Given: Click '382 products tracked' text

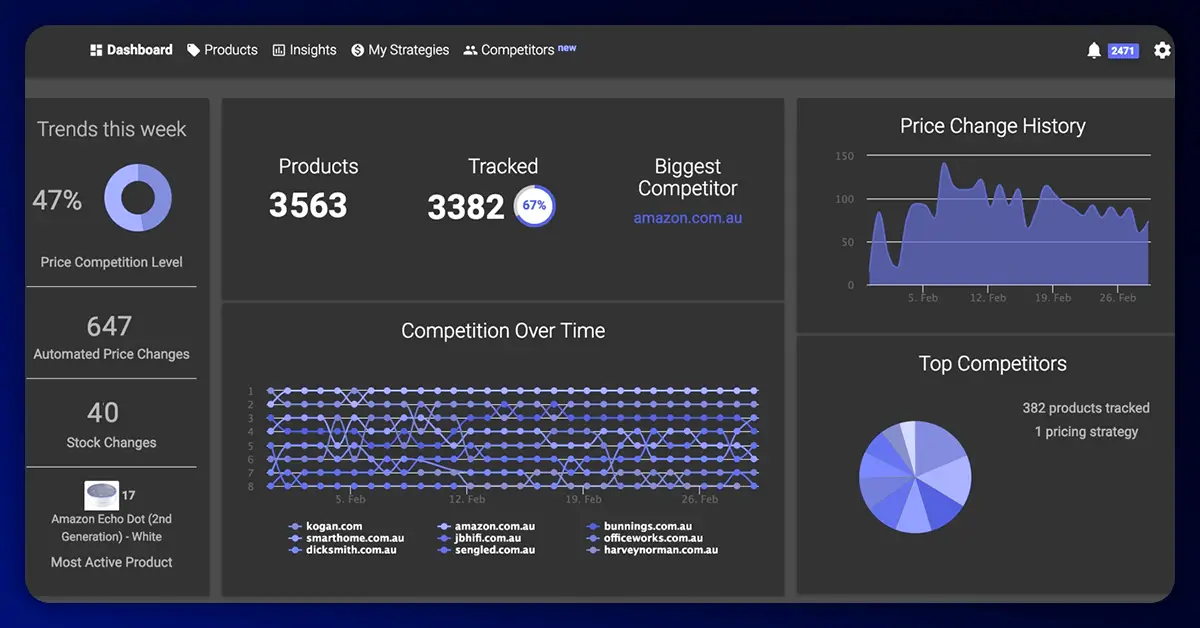Looking at the screenshot, I should point(1086,408).
